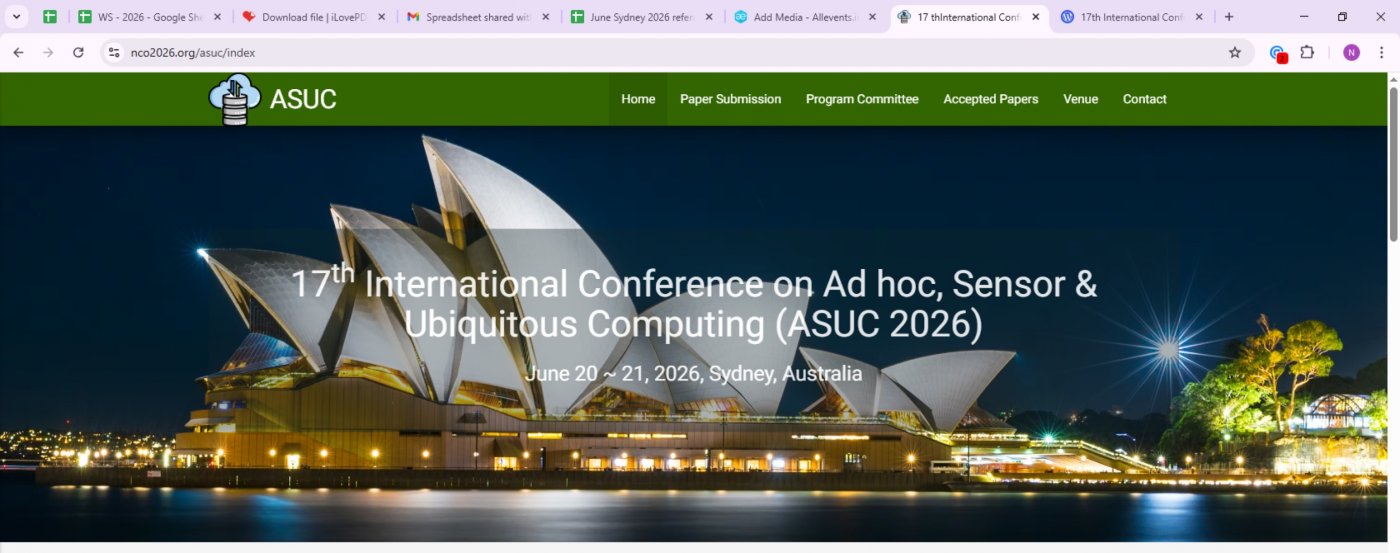Open the Paper Submission menu item
Viewport: 1400px width, 553px height.
click(x=730, y=99)
